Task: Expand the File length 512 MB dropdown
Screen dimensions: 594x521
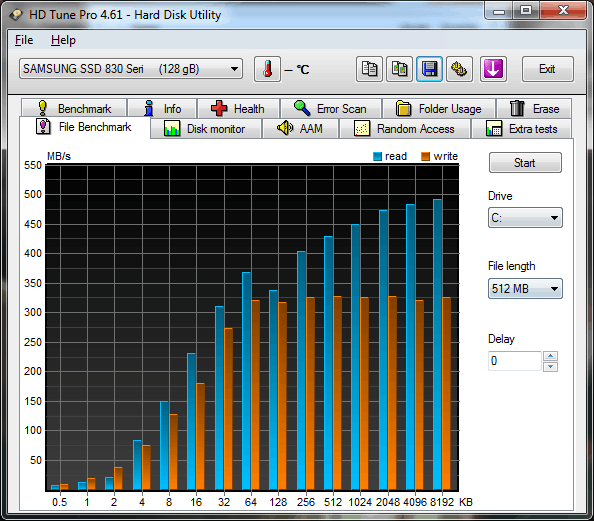Action: [x=525, y=289]
